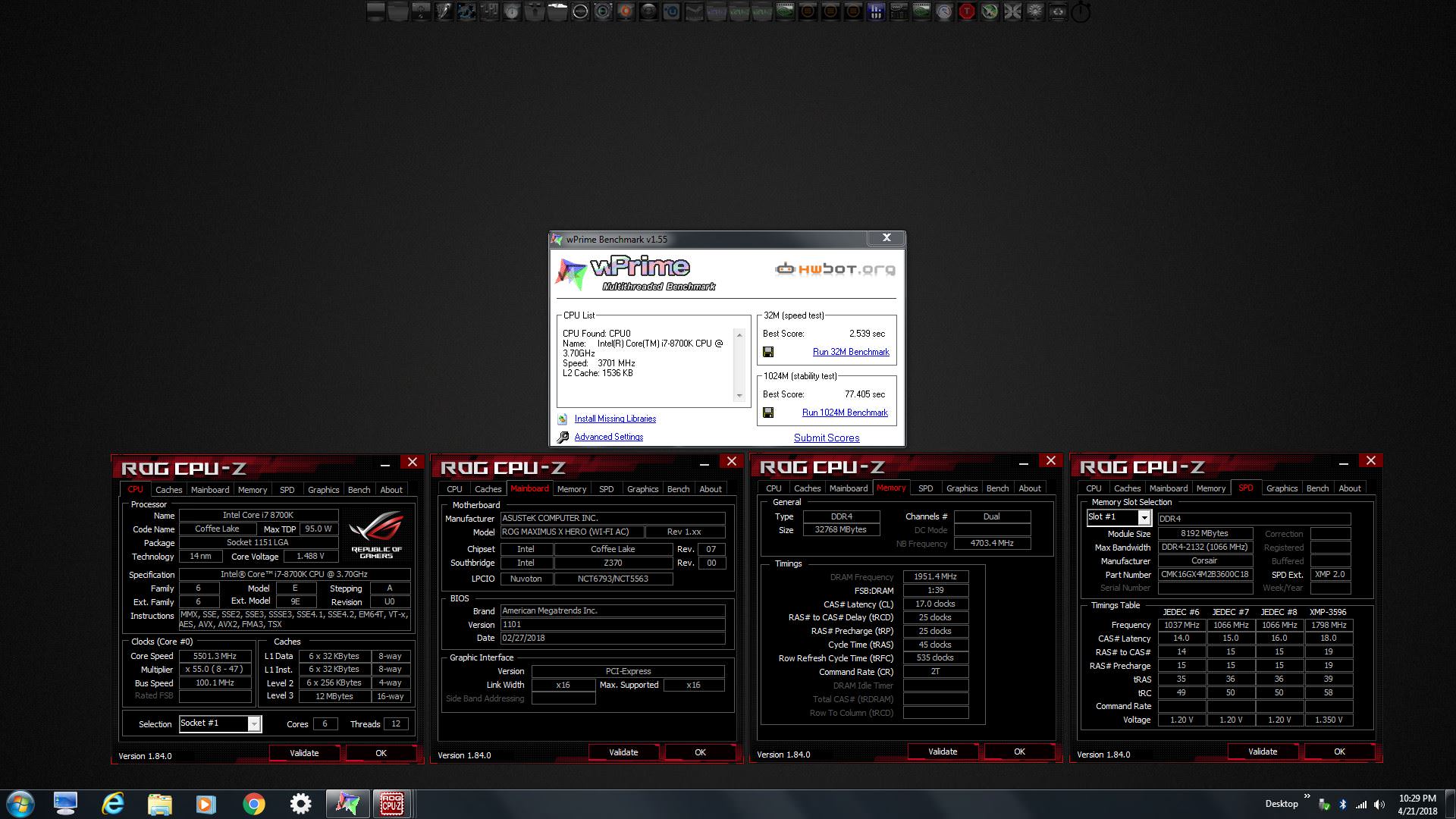Click the floppy save icon beside 32M best score

point(768,352)
